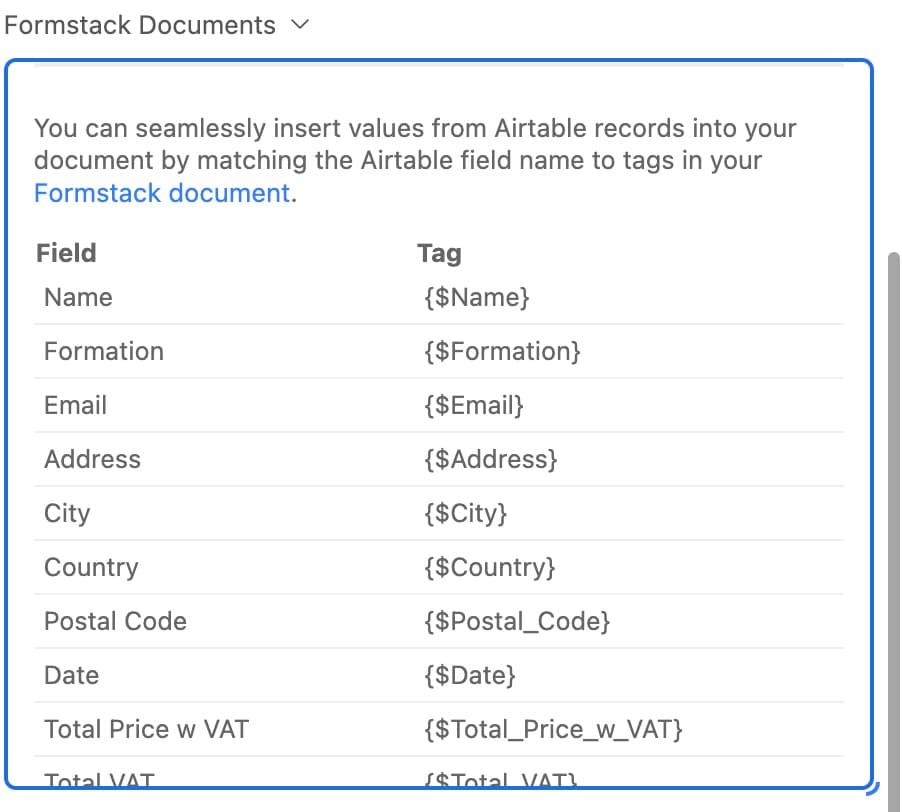Select the {$Country} tag
902x812 pixels.
[x=489, y=568]
